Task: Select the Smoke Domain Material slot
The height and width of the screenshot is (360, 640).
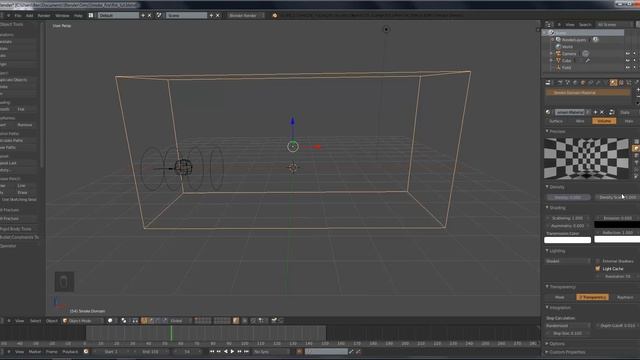Action: tap(588, 93)
